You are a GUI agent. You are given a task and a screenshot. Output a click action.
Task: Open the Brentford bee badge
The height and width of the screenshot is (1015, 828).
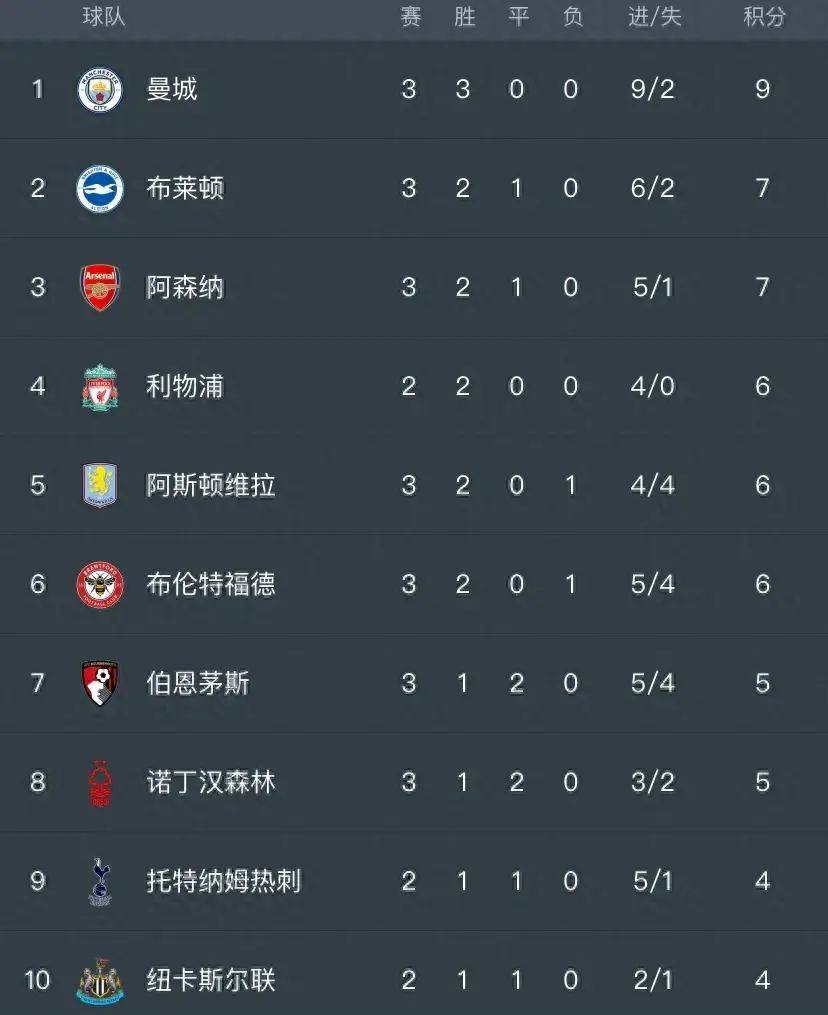(100, 585)
